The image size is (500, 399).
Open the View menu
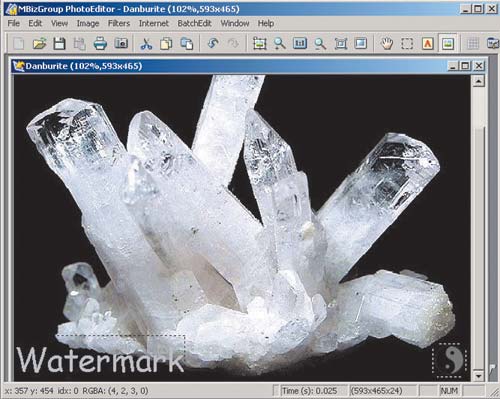click(x=59, y=23)
